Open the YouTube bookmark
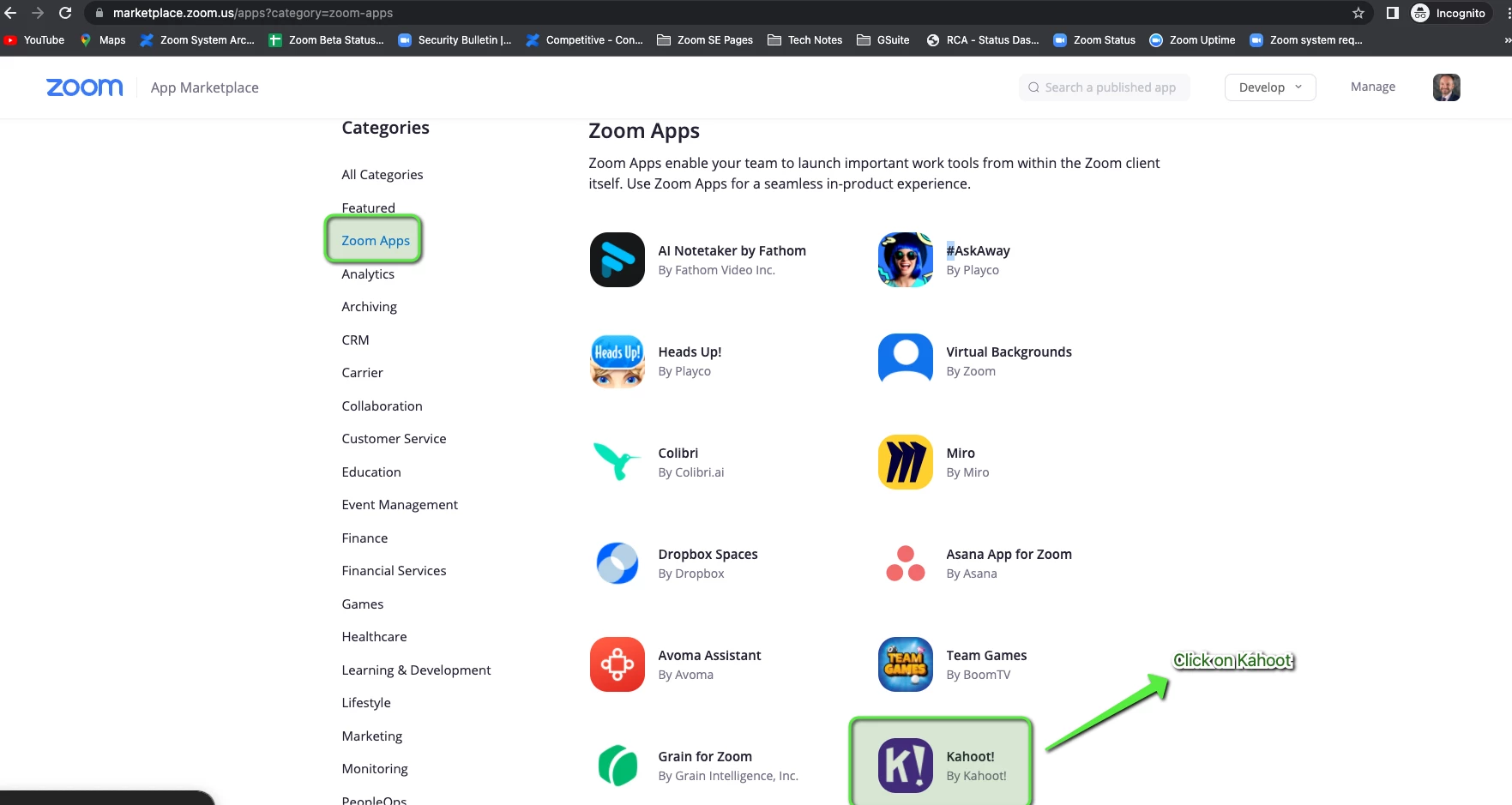The width and height of the screenshot is (1512, 805). (34, 40)
